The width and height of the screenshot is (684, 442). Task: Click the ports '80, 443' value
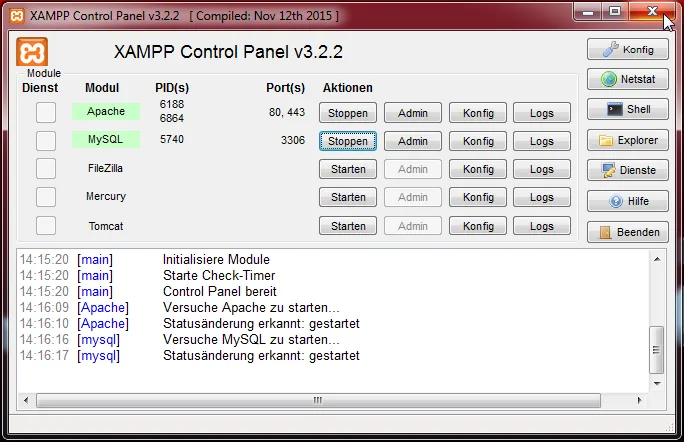[x=287, y=113]
